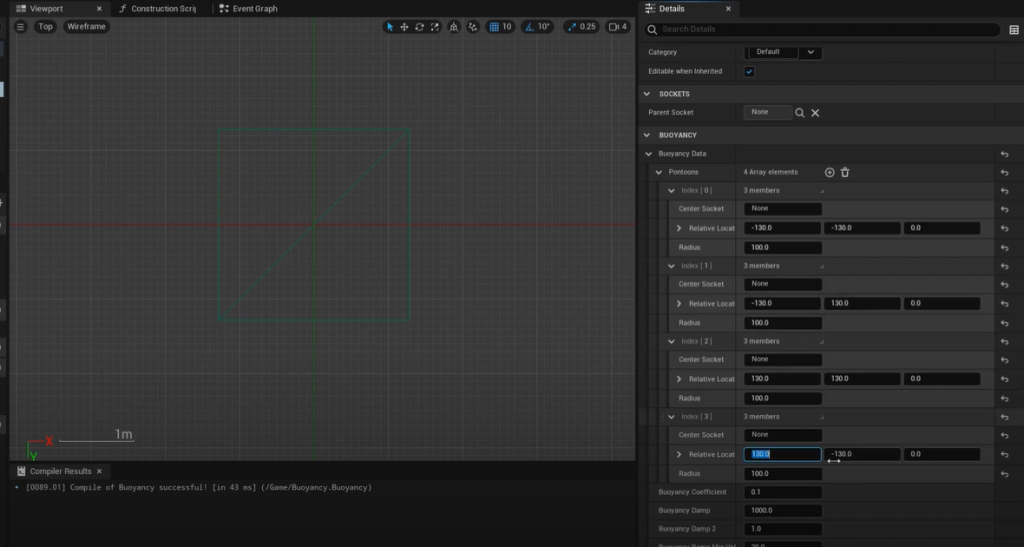The height and width of the screenshot is (547, 1024).
Task: Click Index 2 Relative Location X field
Action: pos(782,379)
